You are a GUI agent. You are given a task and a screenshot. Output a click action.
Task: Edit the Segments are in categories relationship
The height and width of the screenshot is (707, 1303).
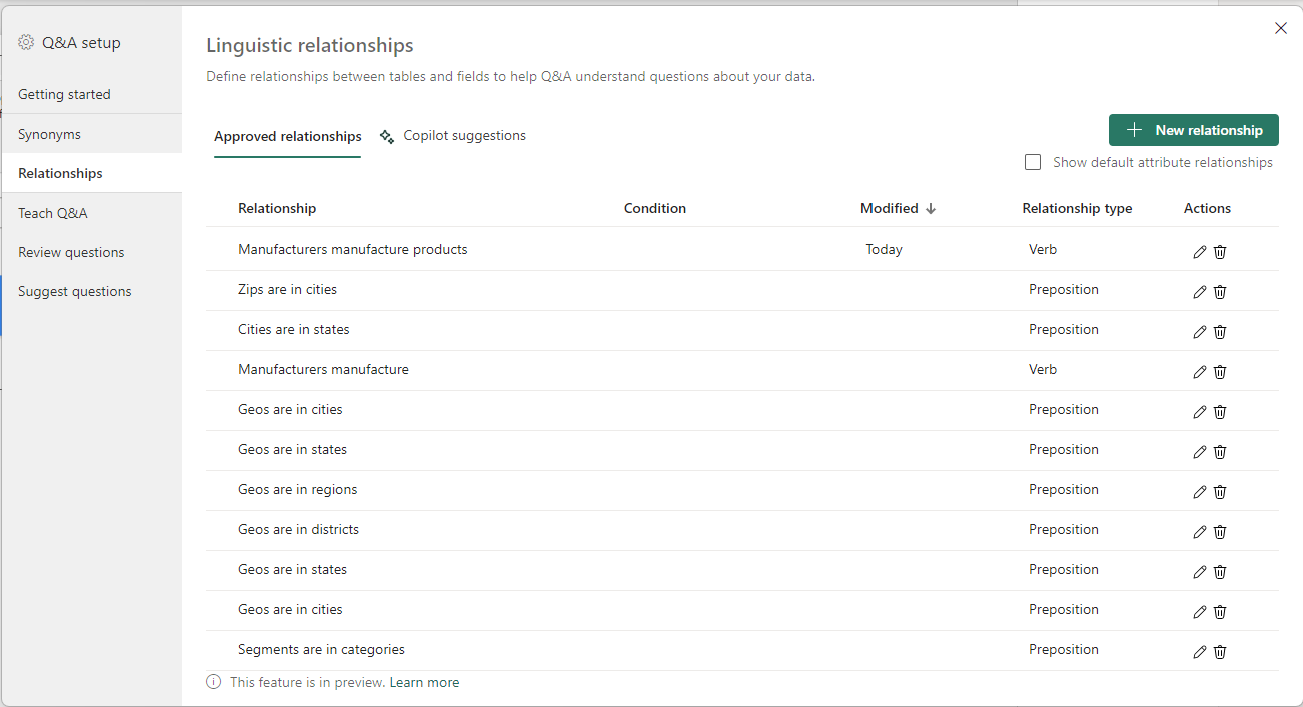point(1200,652)
